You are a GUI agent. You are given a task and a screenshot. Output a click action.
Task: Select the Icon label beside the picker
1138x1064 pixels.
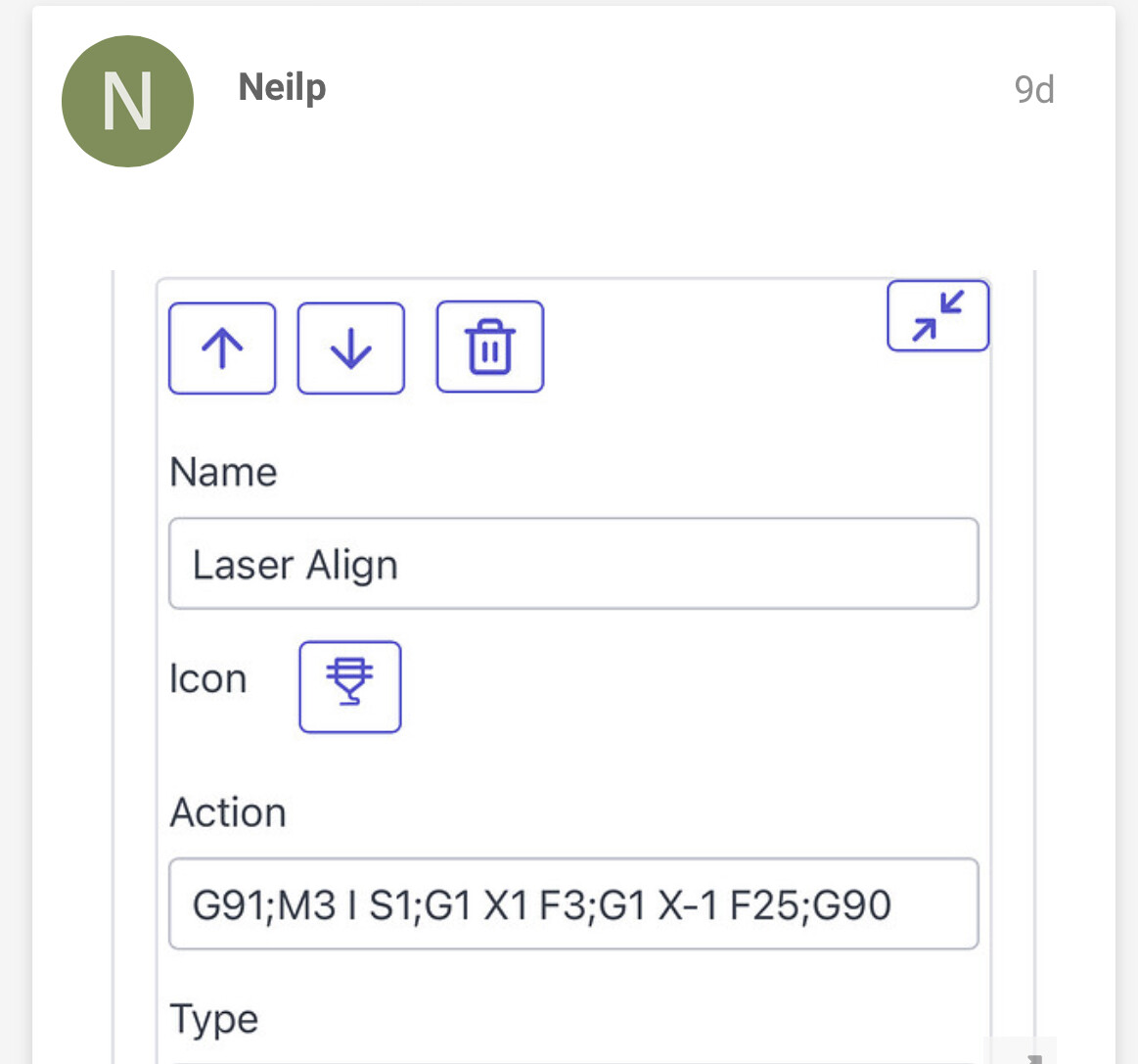(x=207, y=679)
